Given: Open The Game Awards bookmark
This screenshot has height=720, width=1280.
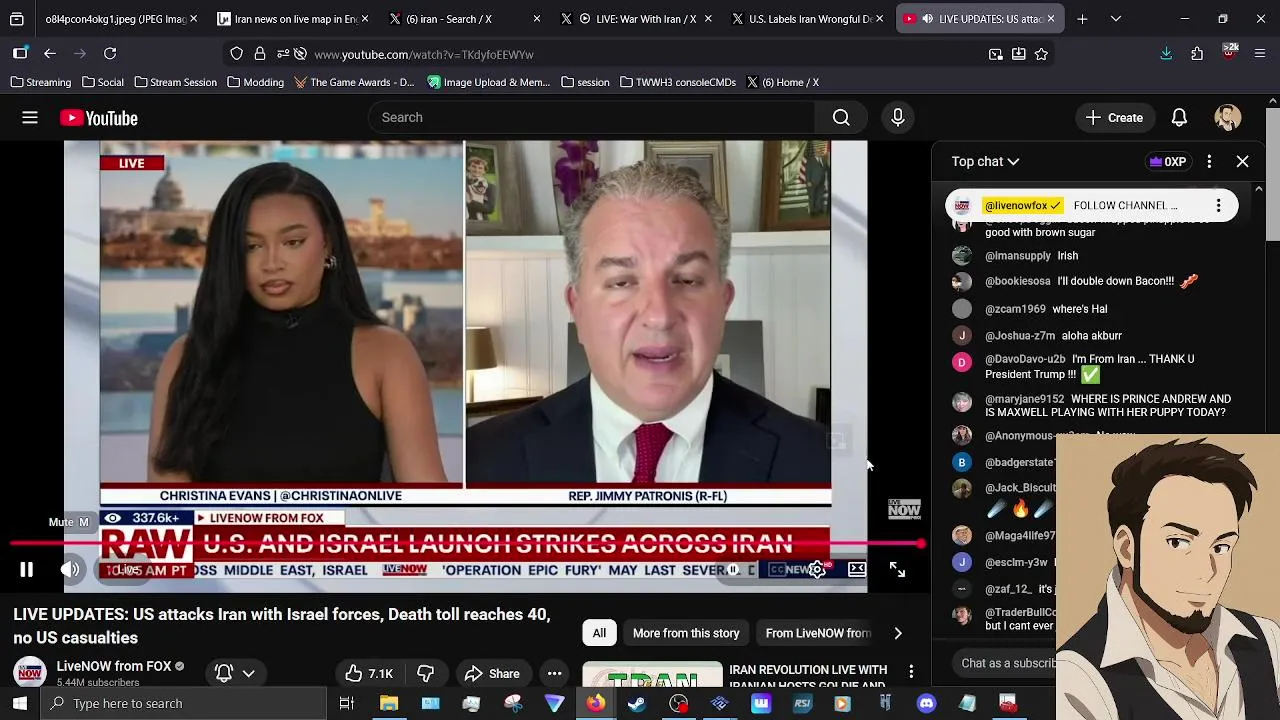Looking at the screenshot, I should [354, 82].
